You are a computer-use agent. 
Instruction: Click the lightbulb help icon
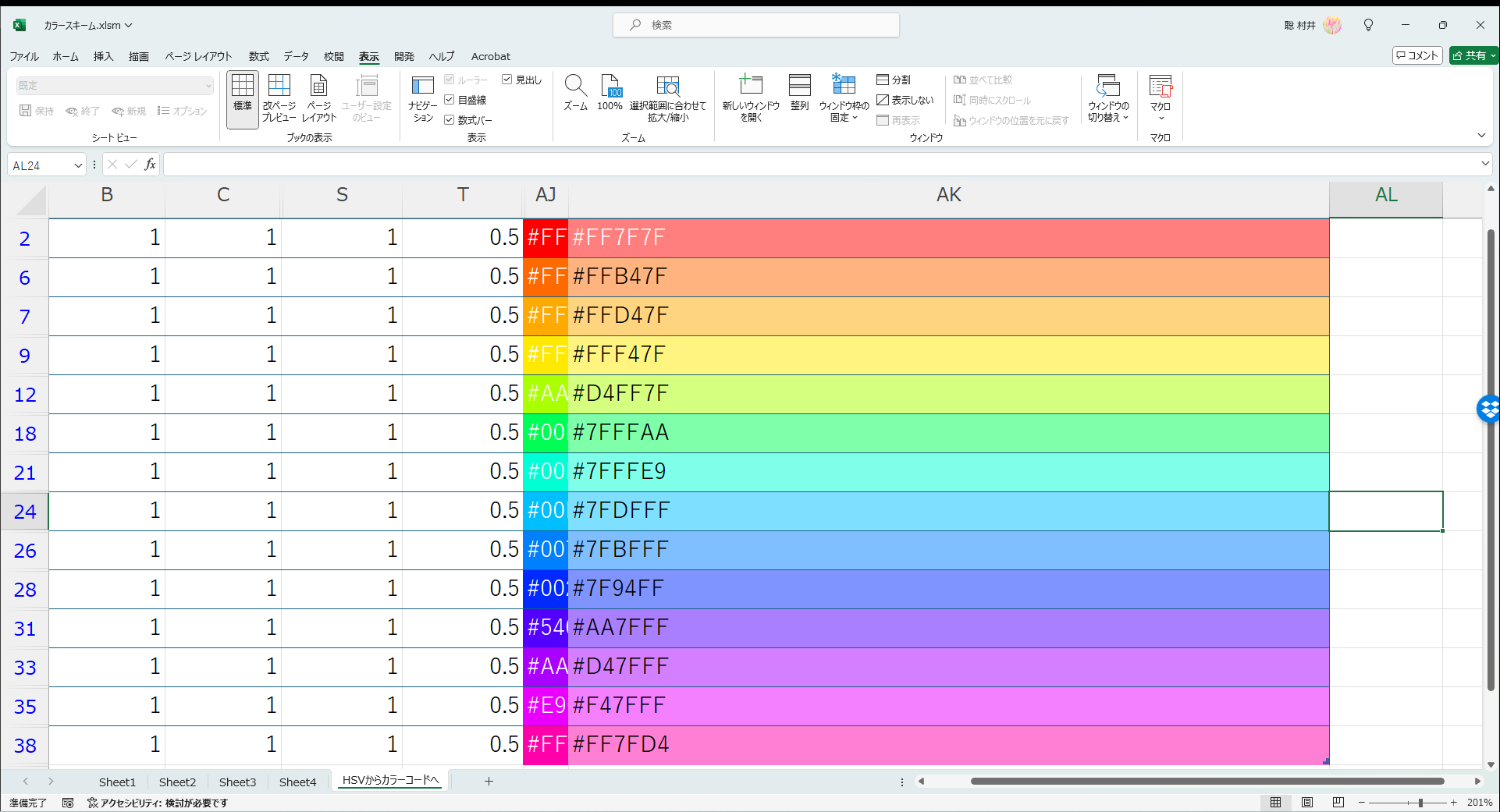[x=1368, y=25]
